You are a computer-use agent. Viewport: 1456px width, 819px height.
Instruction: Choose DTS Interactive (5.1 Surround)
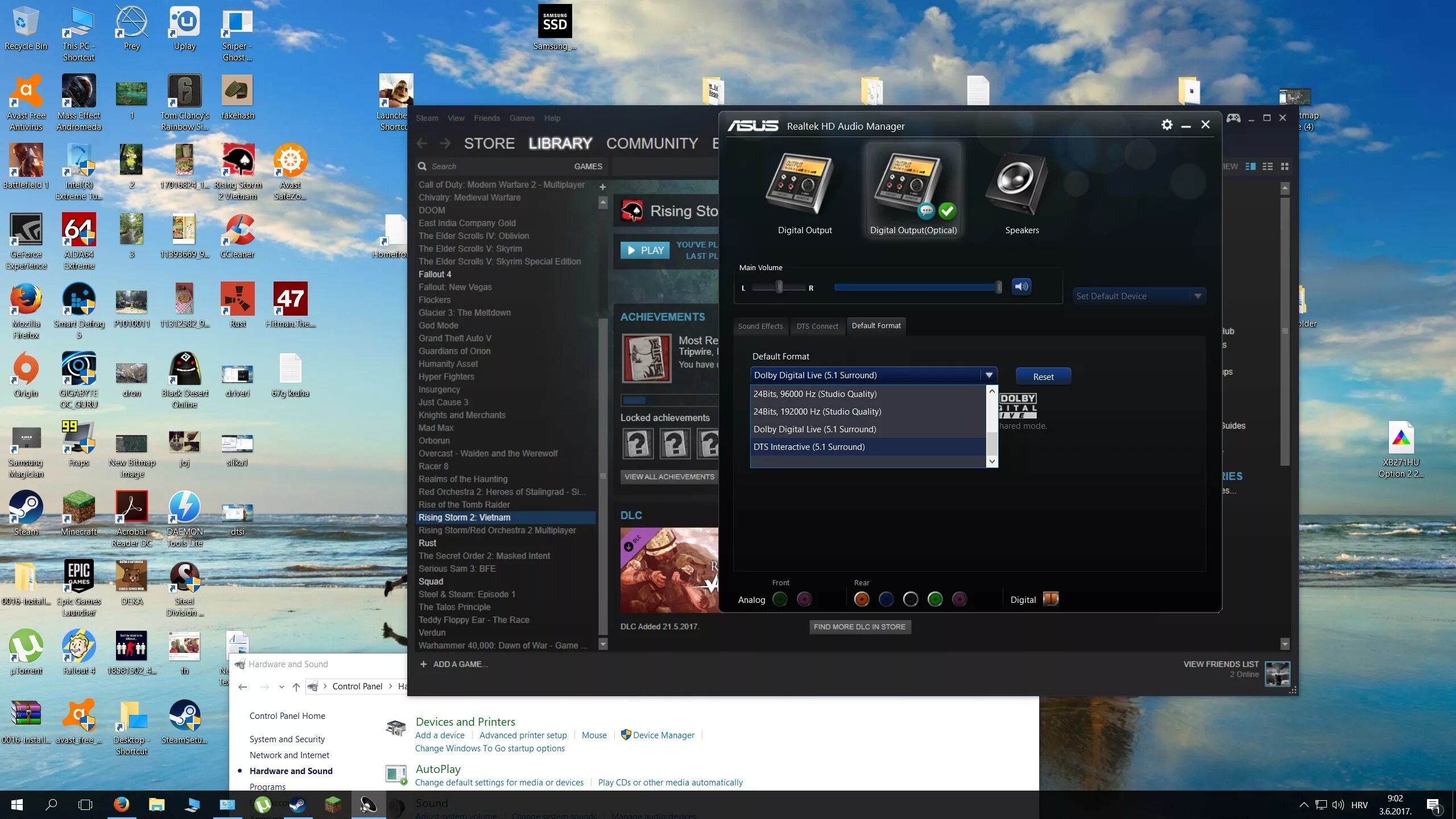868,446
